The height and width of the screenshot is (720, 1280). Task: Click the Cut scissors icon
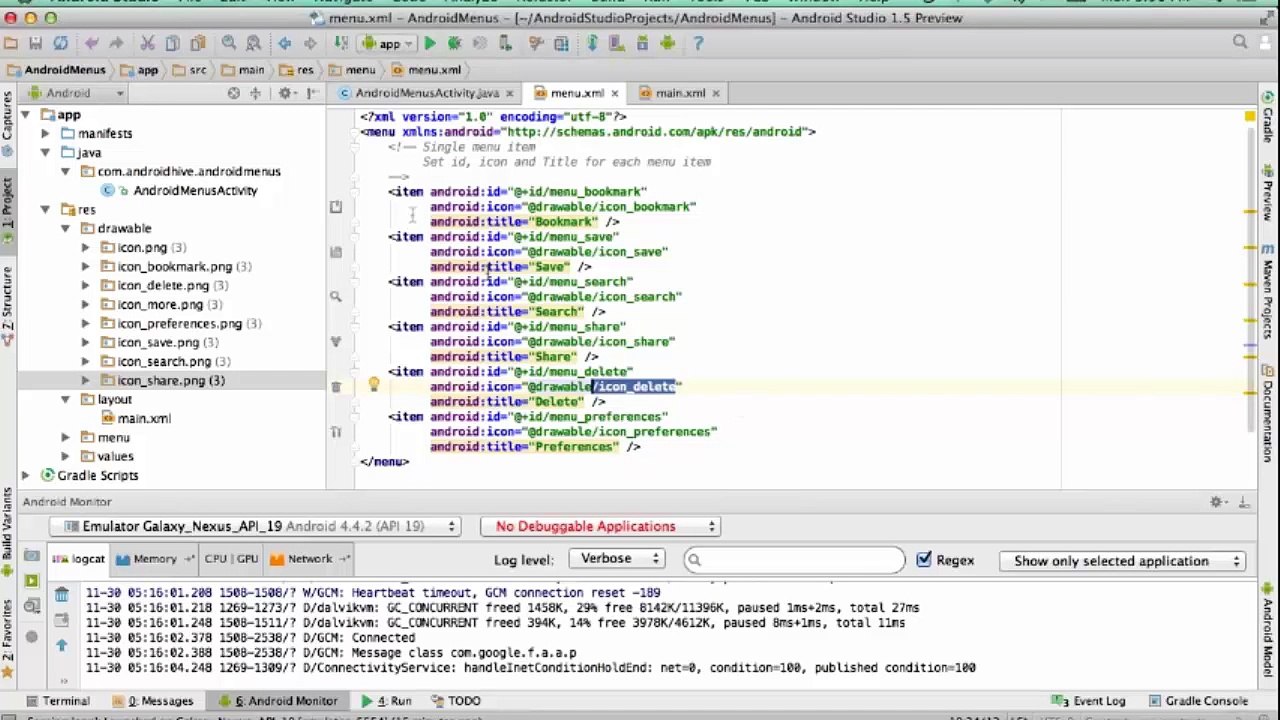147,43
